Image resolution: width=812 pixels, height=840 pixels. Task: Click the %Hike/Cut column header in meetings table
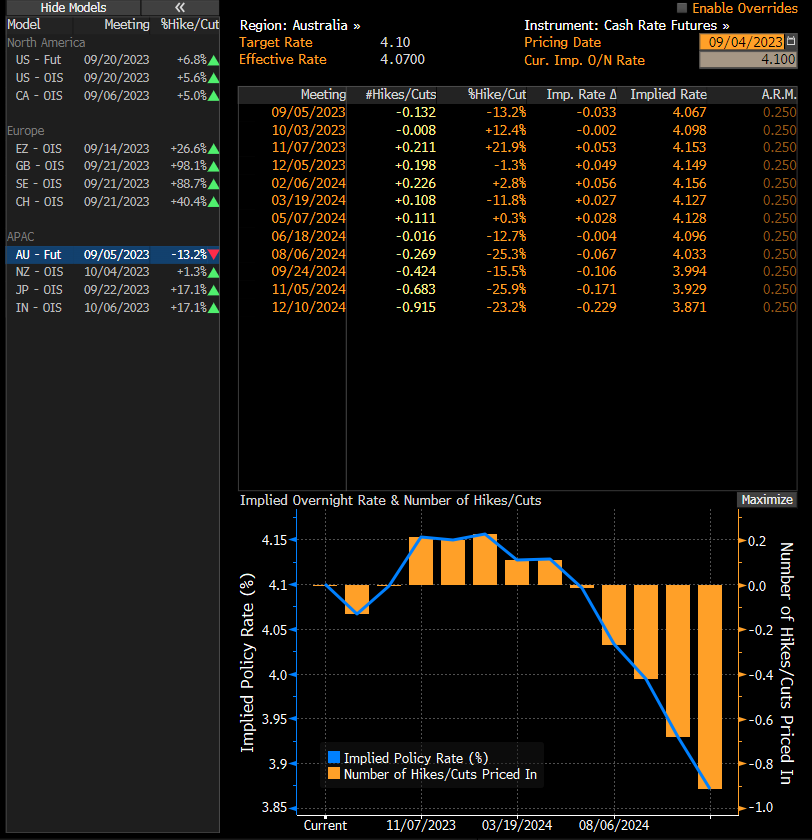point(497,95)
